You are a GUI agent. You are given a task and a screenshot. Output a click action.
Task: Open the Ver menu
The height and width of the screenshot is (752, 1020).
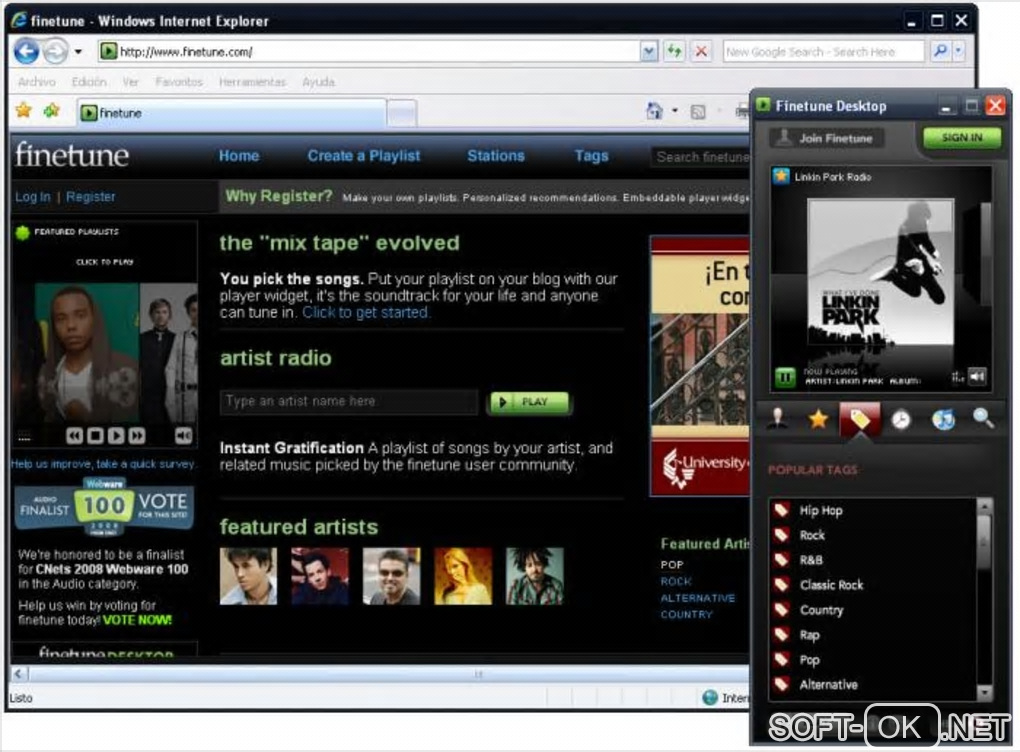tap(130, 82)
